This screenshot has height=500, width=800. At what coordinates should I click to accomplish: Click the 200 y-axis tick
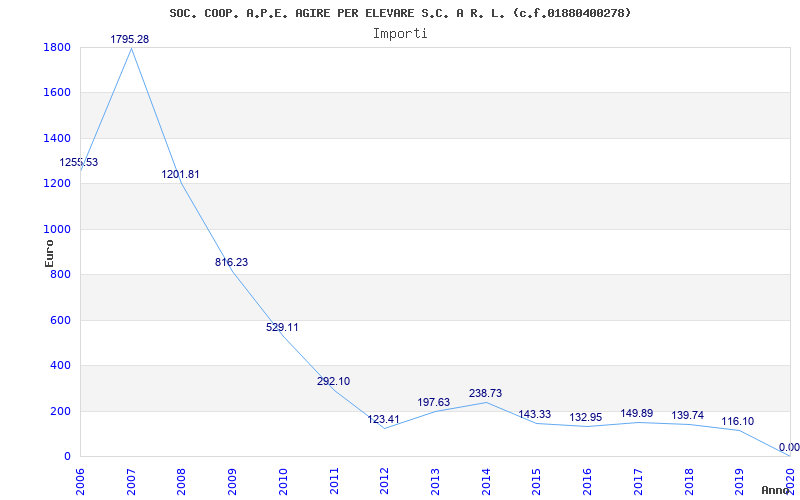pos(63,411)
